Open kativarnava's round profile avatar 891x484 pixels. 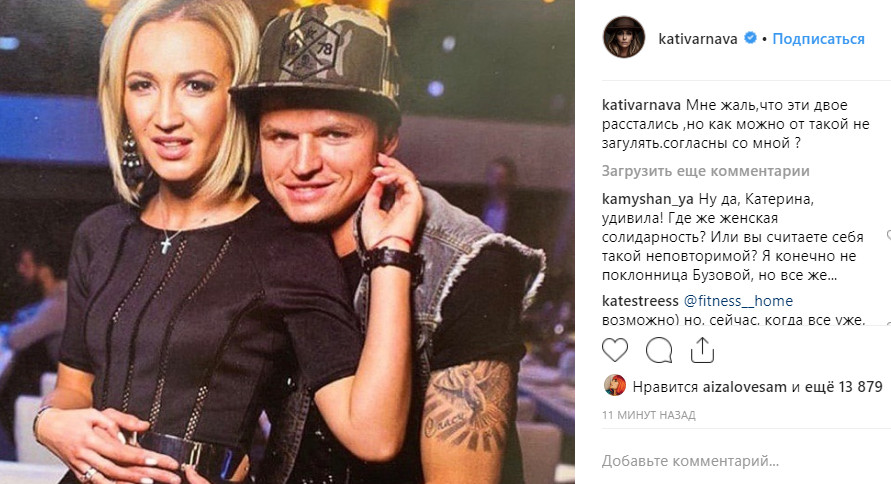pos(624,37)
